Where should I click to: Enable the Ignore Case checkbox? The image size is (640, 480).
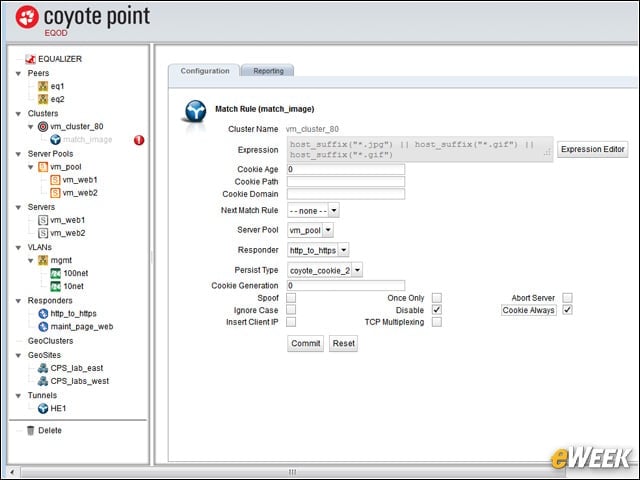(x=291, y=310)
